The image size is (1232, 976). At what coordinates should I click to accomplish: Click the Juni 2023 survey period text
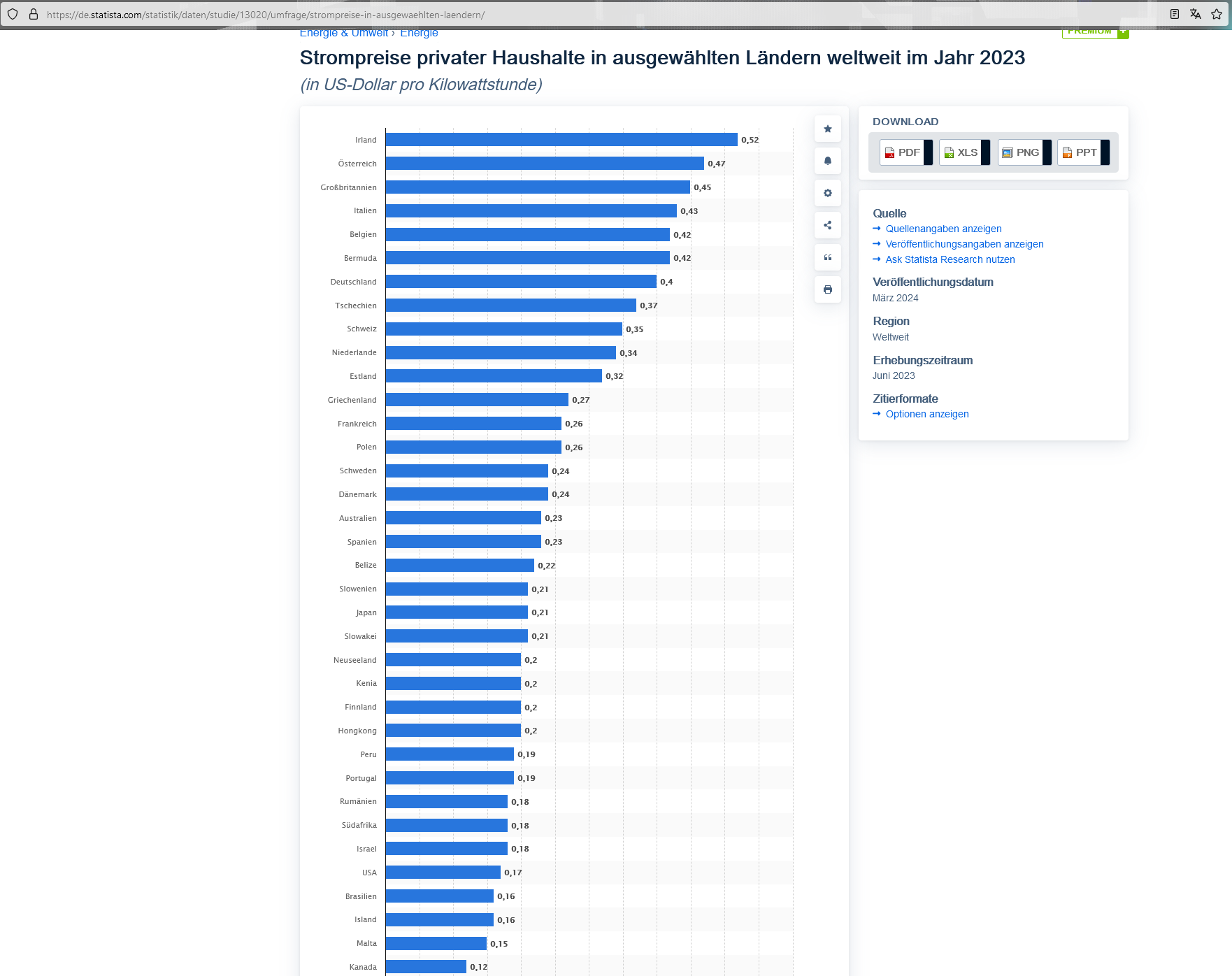point(894,375)
